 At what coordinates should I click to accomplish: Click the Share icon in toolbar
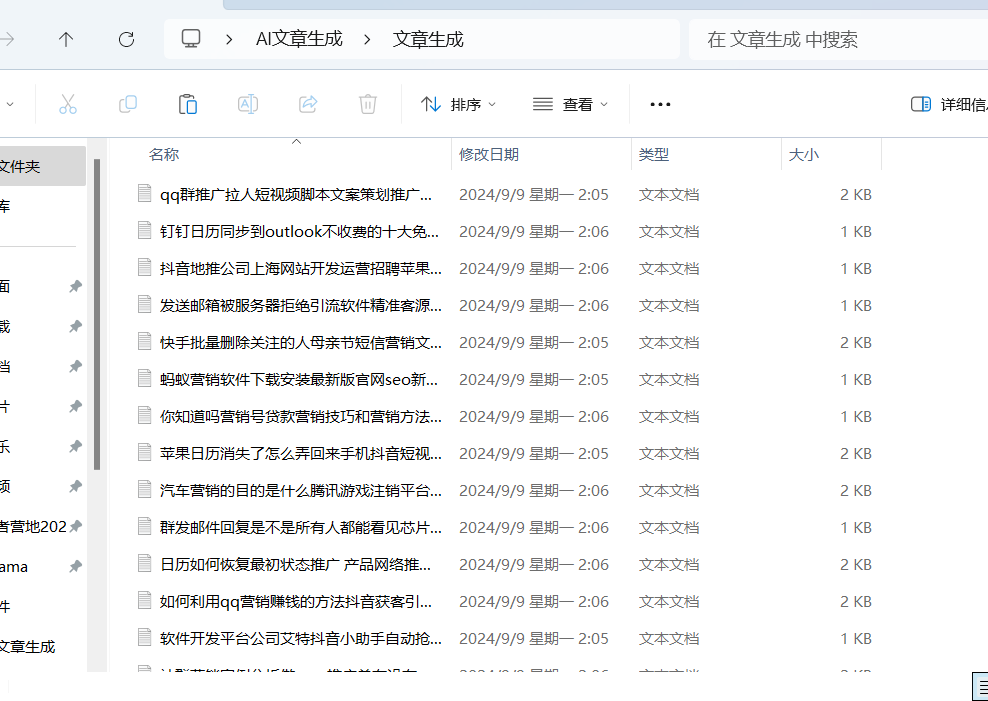(x=307, y=104)
